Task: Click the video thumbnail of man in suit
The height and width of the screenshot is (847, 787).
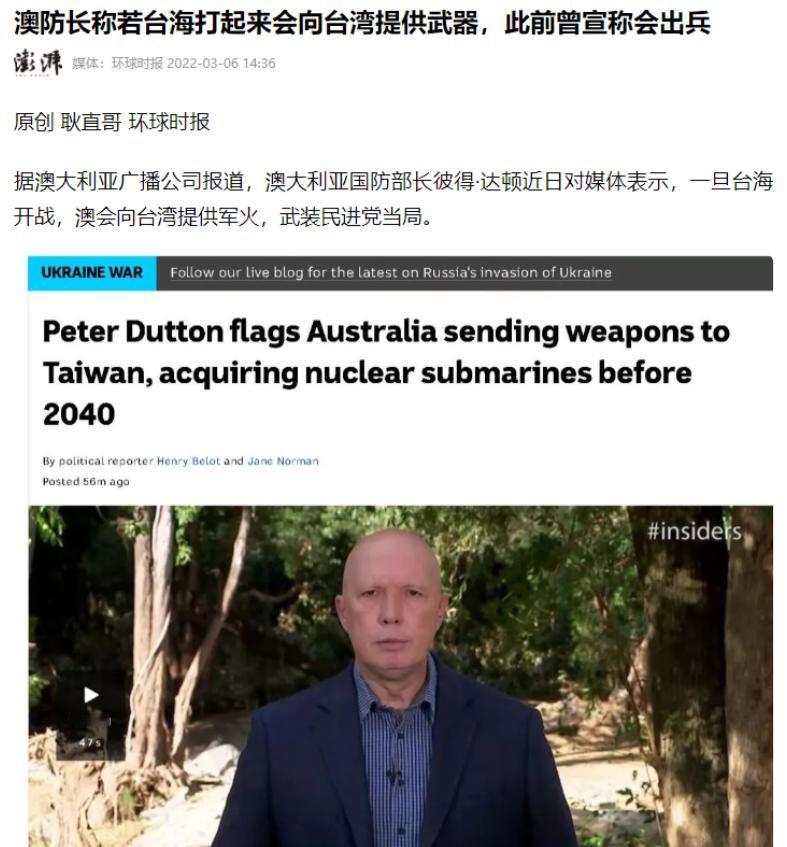Action: [x=401, y=676]
